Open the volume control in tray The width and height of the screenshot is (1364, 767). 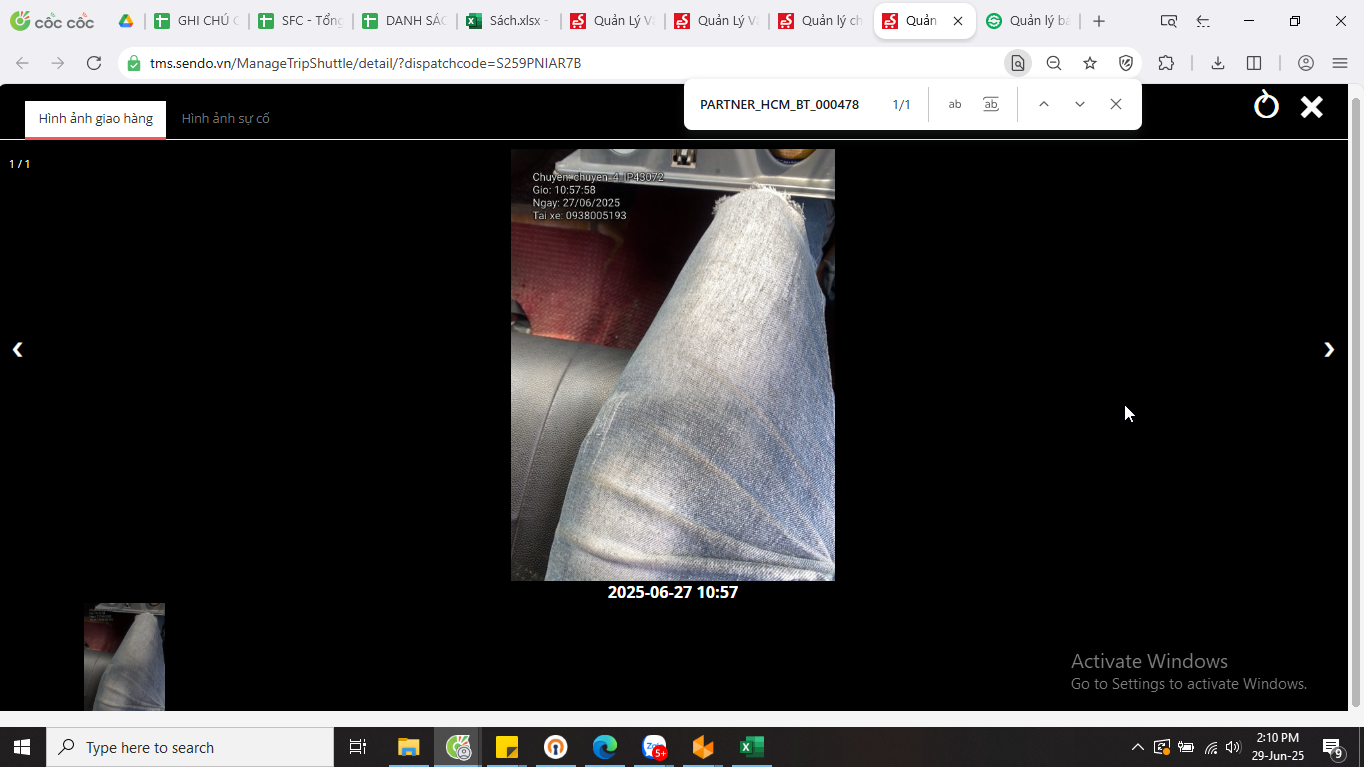point(1233,747)
